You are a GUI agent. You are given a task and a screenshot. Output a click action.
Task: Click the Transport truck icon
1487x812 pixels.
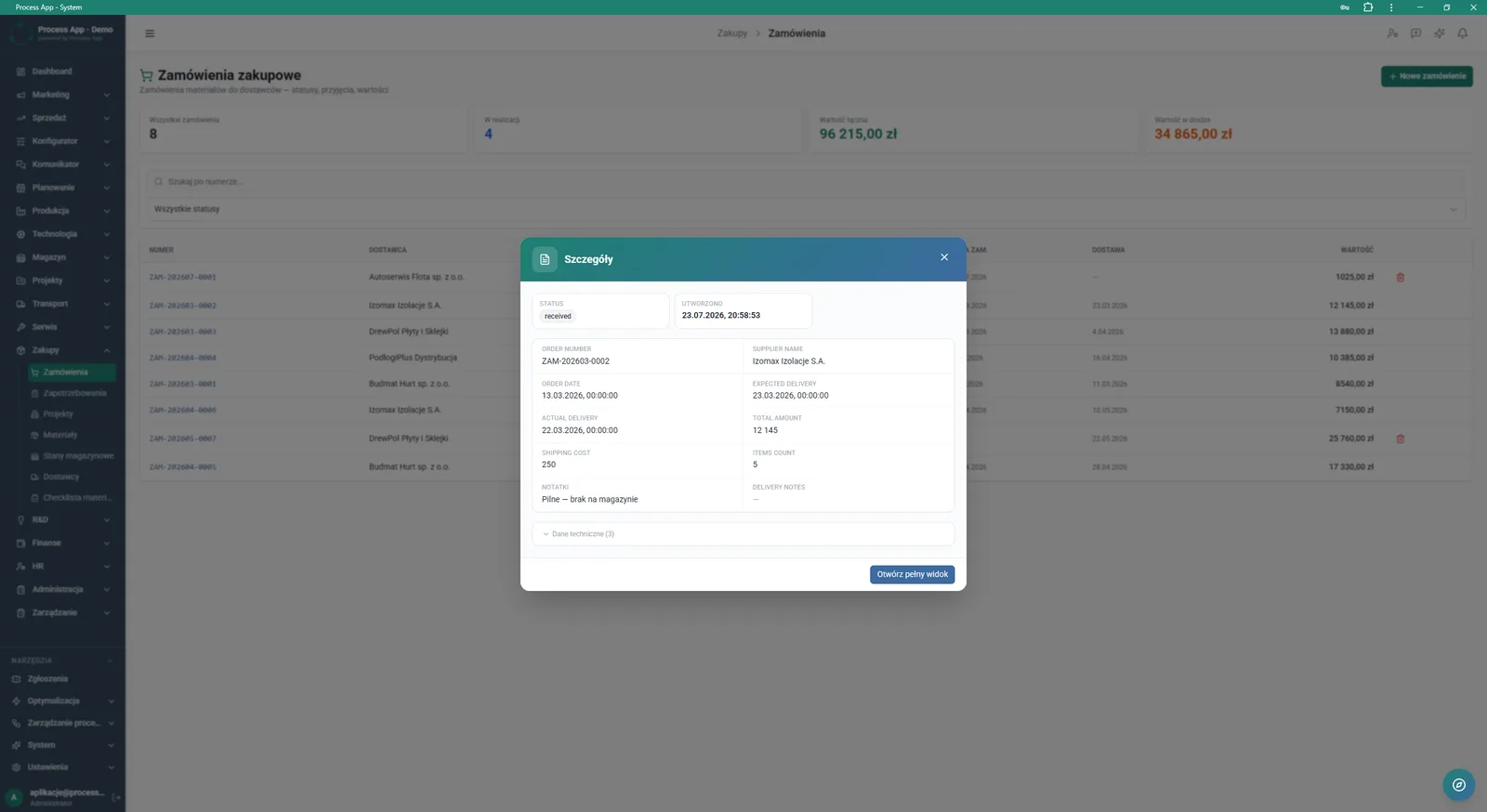pos(20,304)
